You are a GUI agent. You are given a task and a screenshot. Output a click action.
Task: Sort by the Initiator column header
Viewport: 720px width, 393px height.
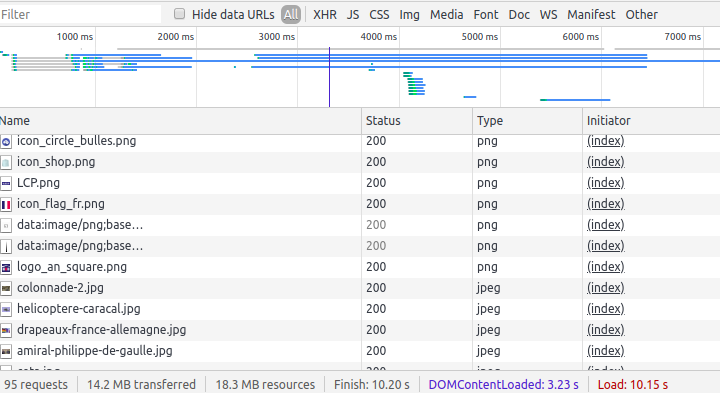pyautogui.click(x=652, y=121)
